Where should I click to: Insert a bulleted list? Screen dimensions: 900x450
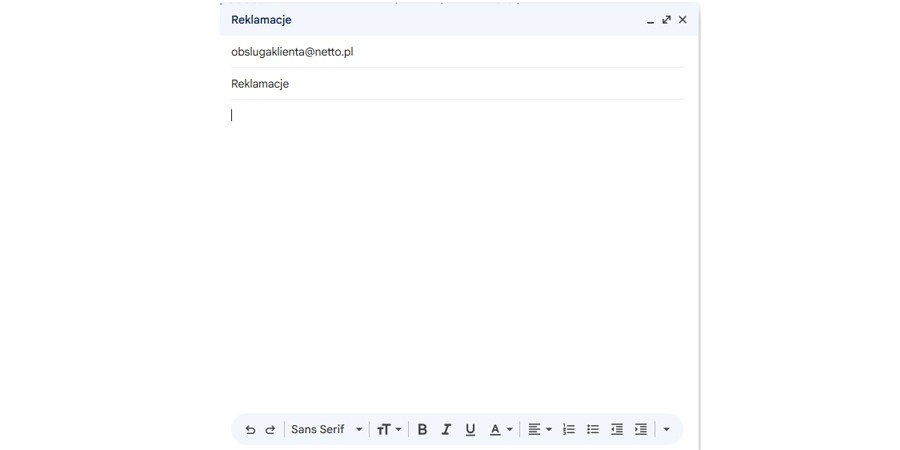coord(593,429)
